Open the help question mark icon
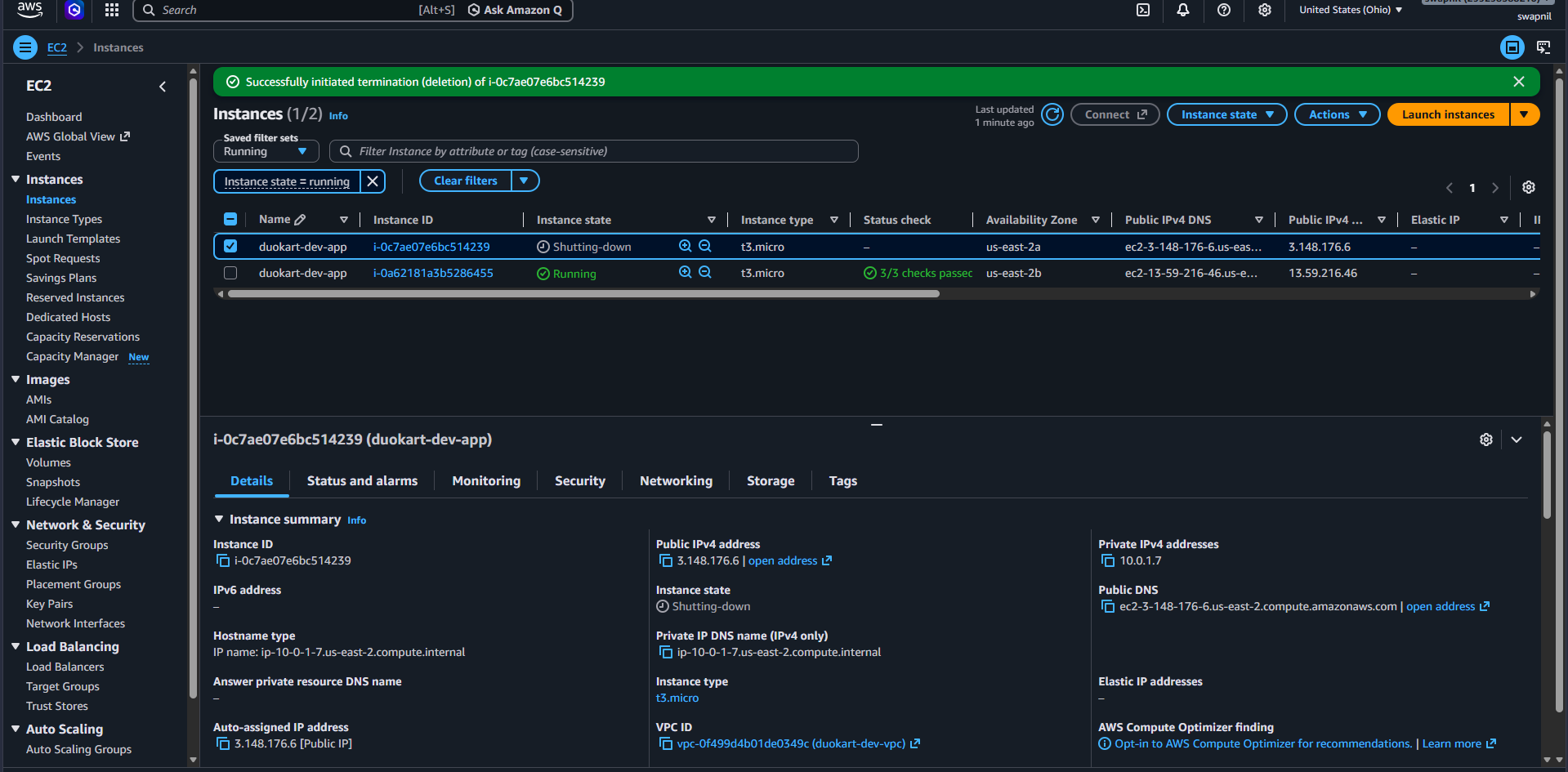Image resolution: width=1568 pixels, height=772 pixels. click(x=1224, y=10)
